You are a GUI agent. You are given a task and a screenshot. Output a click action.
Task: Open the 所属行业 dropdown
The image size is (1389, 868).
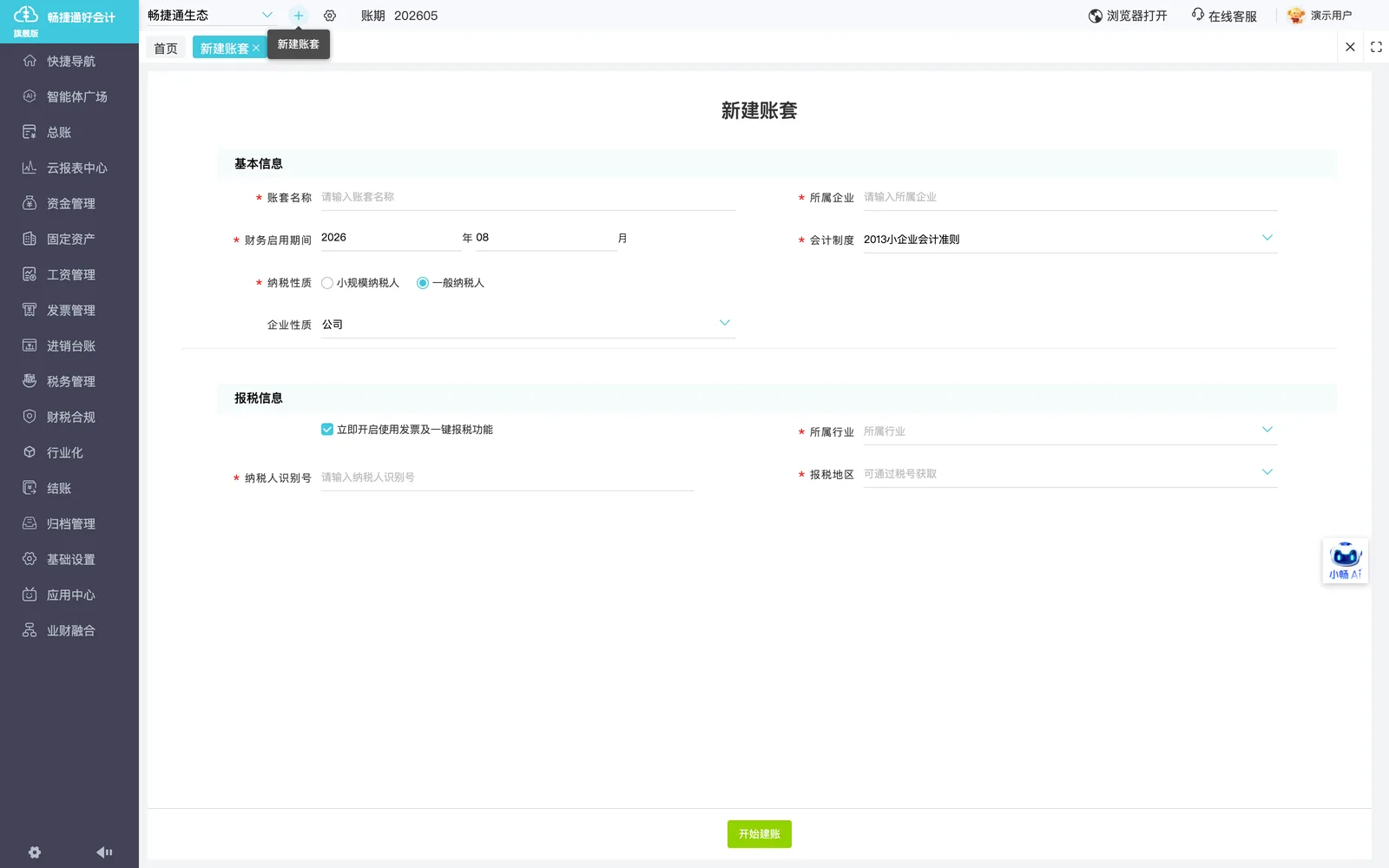[1070, 431]
